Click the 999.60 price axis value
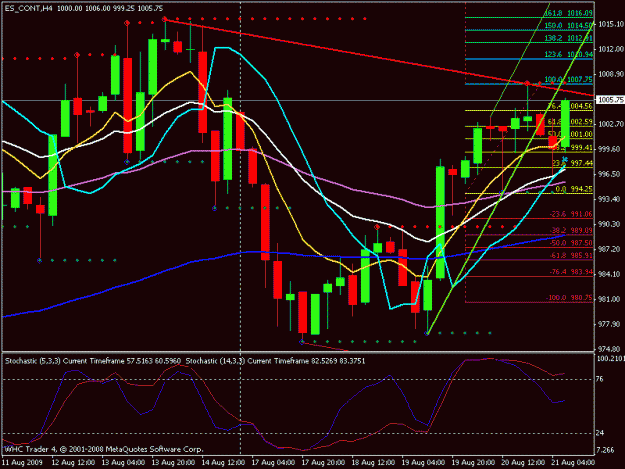Viewport: 625px width, 469px height. (x=611, y=149)
